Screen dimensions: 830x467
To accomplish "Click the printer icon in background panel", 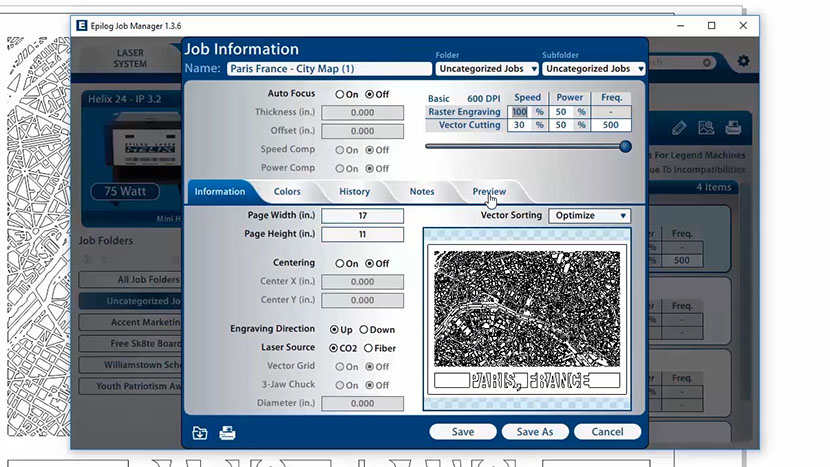I will (733, 128).
